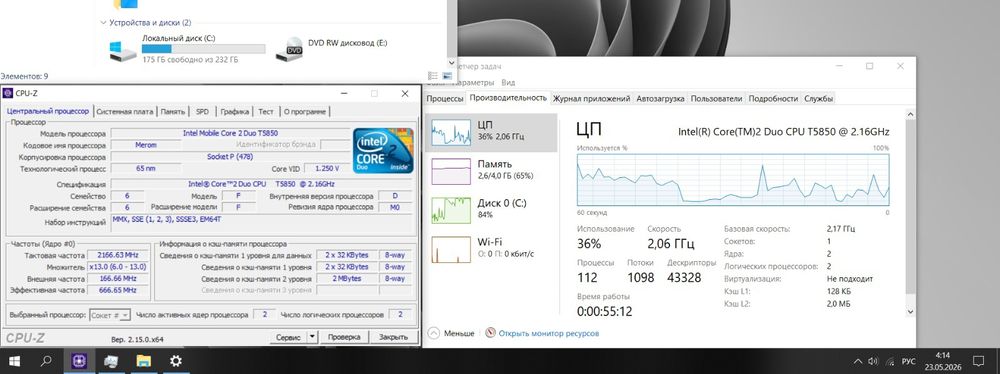Screen dimensions: 1000x374
Task: Open the Вид menu in Task Manager
Action: [x=508, y=82]
